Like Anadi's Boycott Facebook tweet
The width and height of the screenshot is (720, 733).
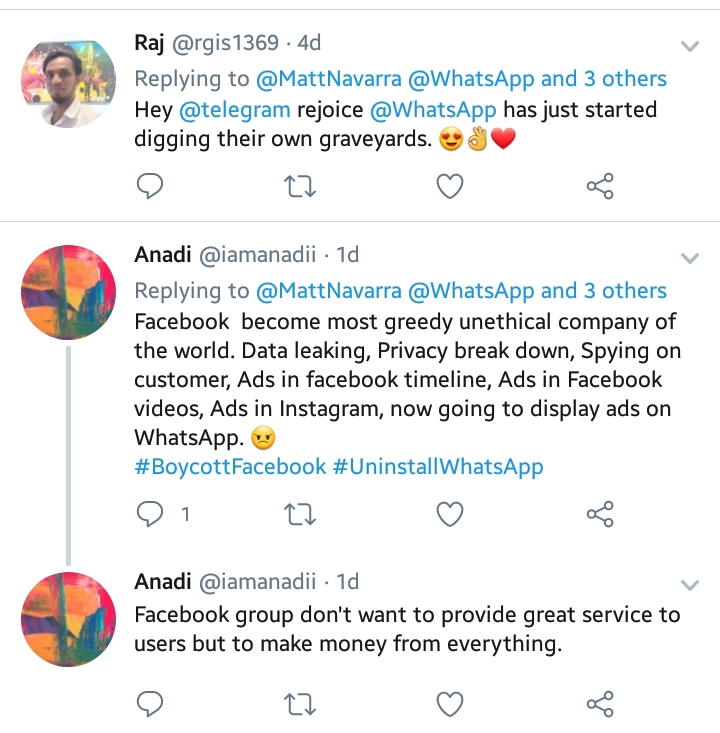coord(451,514)
